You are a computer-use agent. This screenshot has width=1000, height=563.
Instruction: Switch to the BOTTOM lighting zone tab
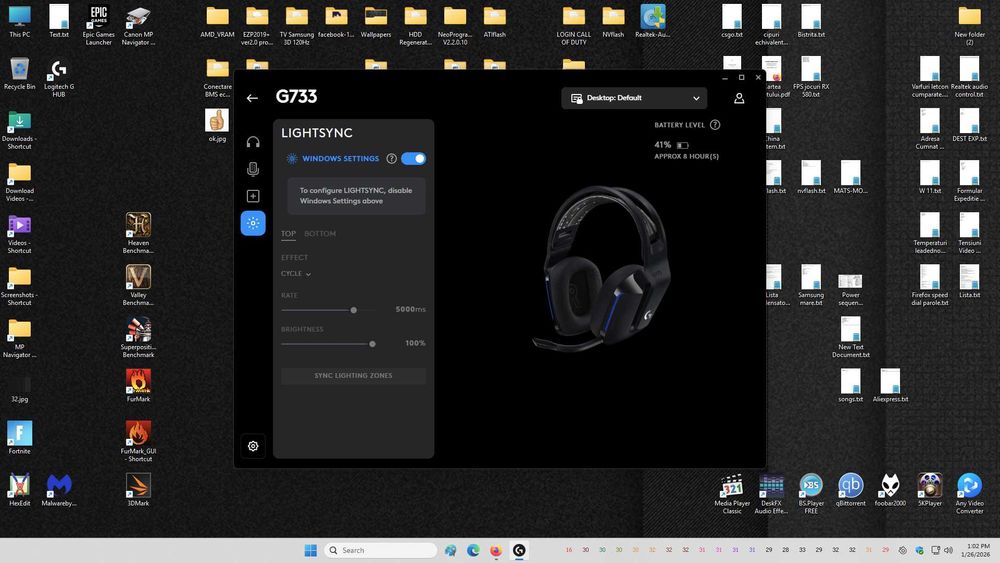tap(320, 233)
